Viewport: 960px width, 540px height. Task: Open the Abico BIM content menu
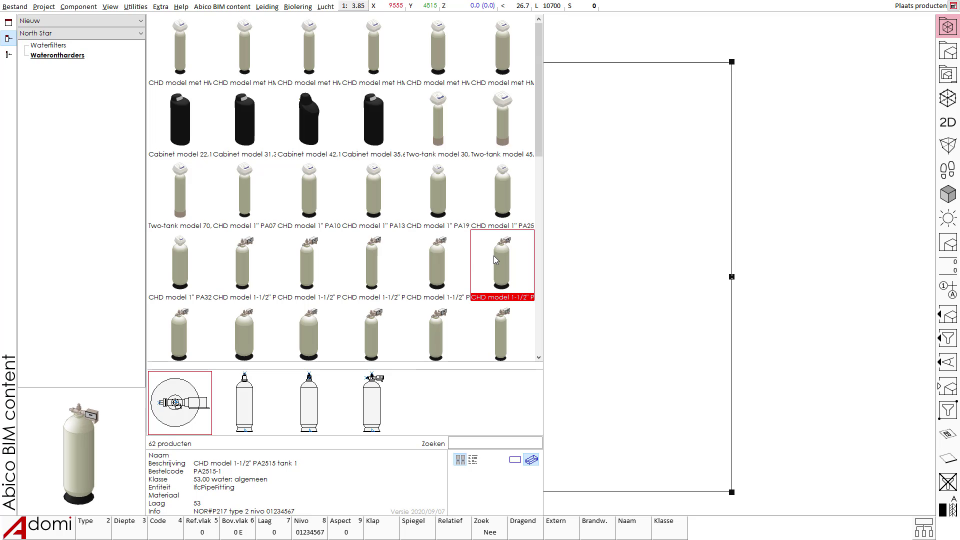pyautogui.click(x=222, y=6)
